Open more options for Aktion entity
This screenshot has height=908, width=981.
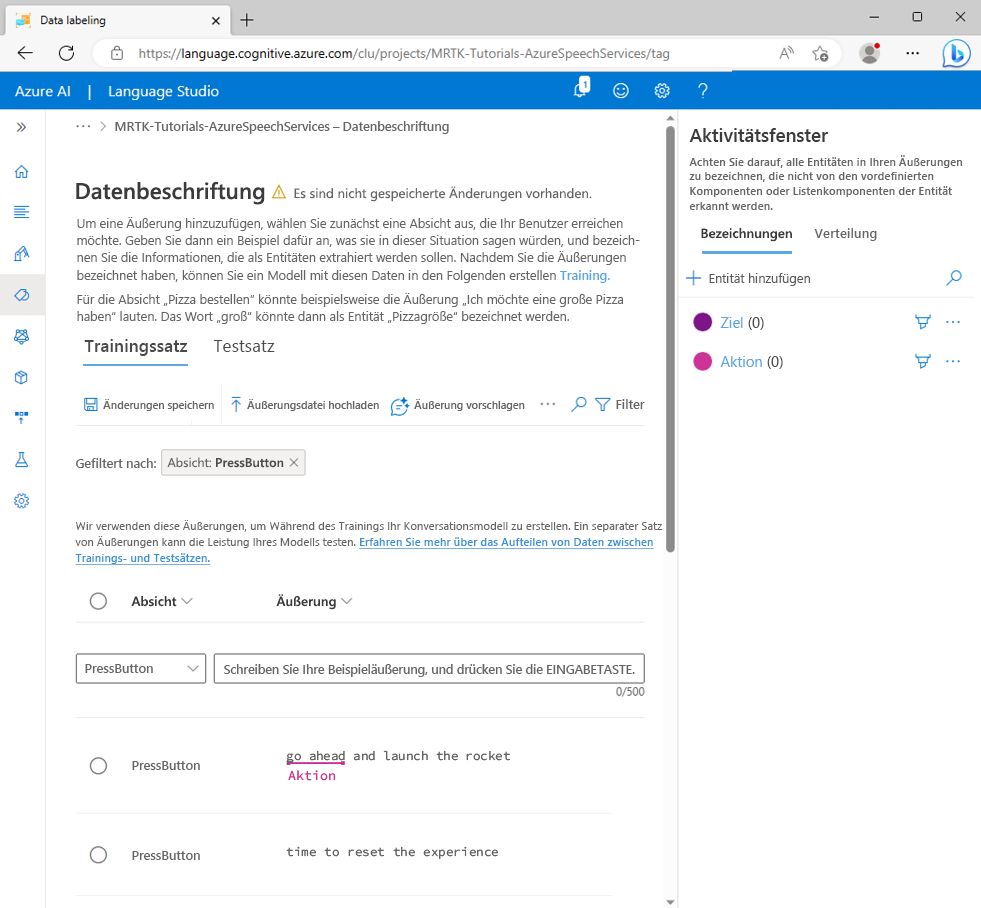[953, 361]
